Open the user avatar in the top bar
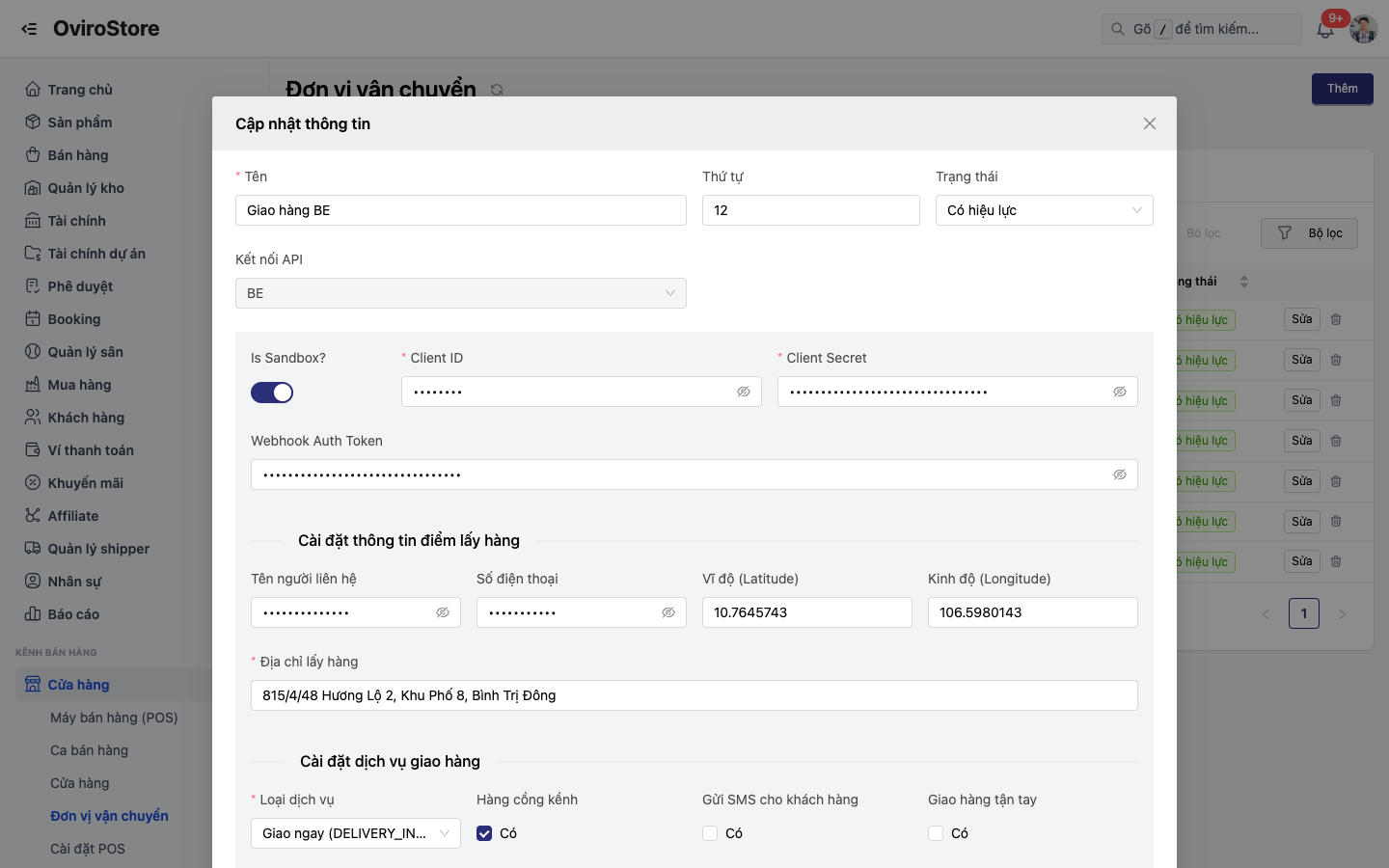The height and width of the screenshot is (868, 1389). pyautogui.click(x=1364, y=29)
